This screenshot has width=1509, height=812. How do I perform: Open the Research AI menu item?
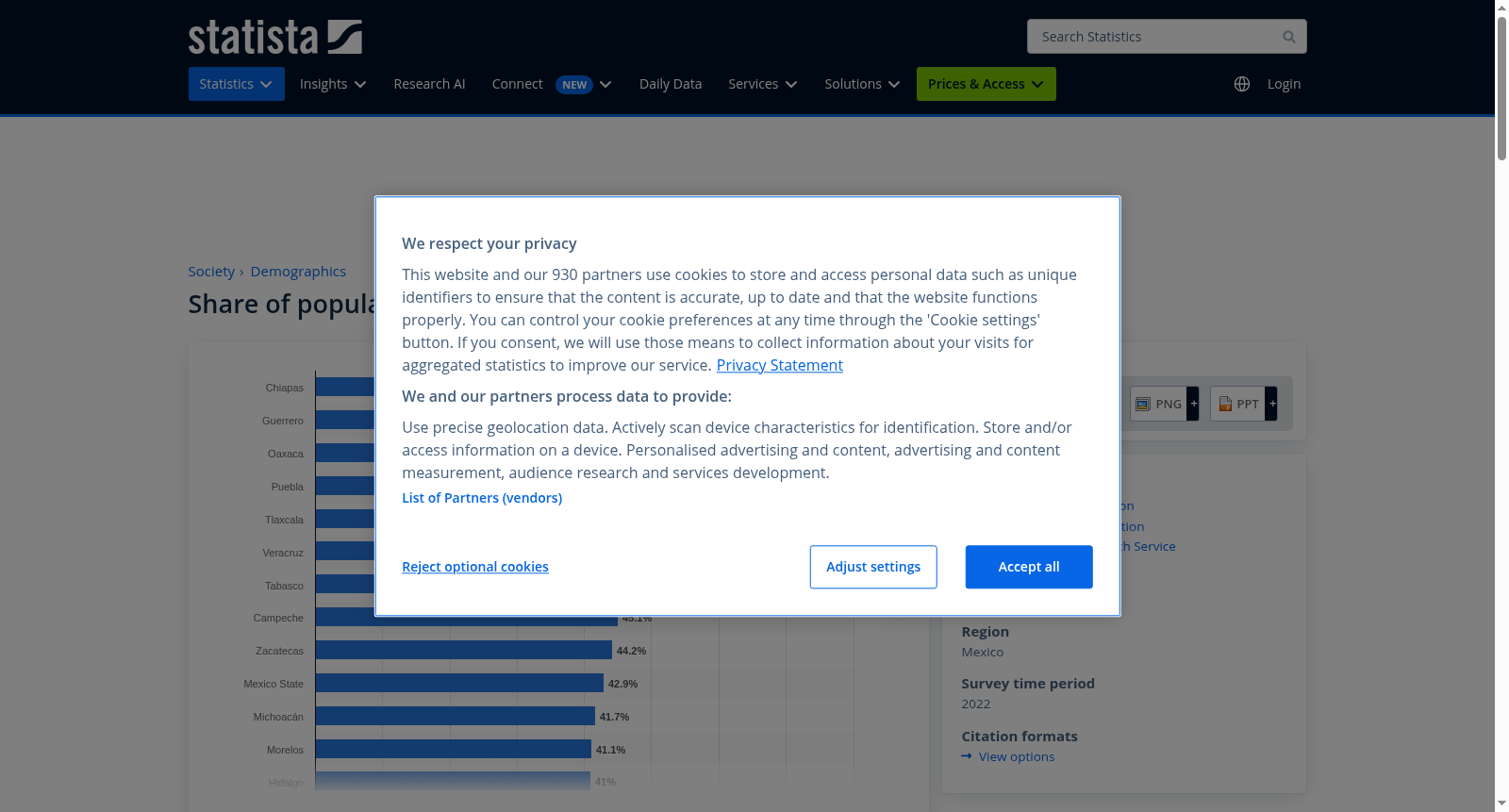pyautogui.click(x=429, y=84)
